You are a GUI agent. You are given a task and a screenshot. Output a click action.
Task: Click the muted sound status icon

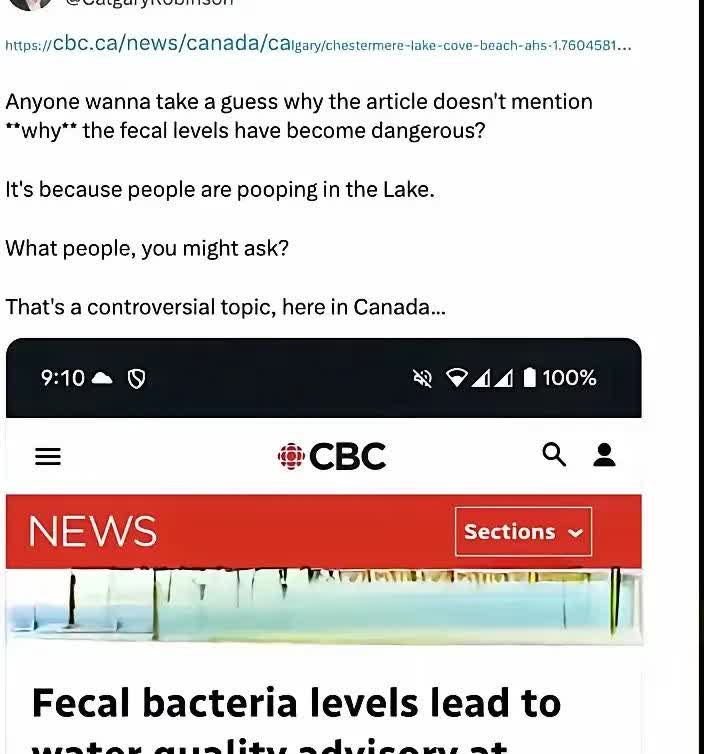[423, 378]
